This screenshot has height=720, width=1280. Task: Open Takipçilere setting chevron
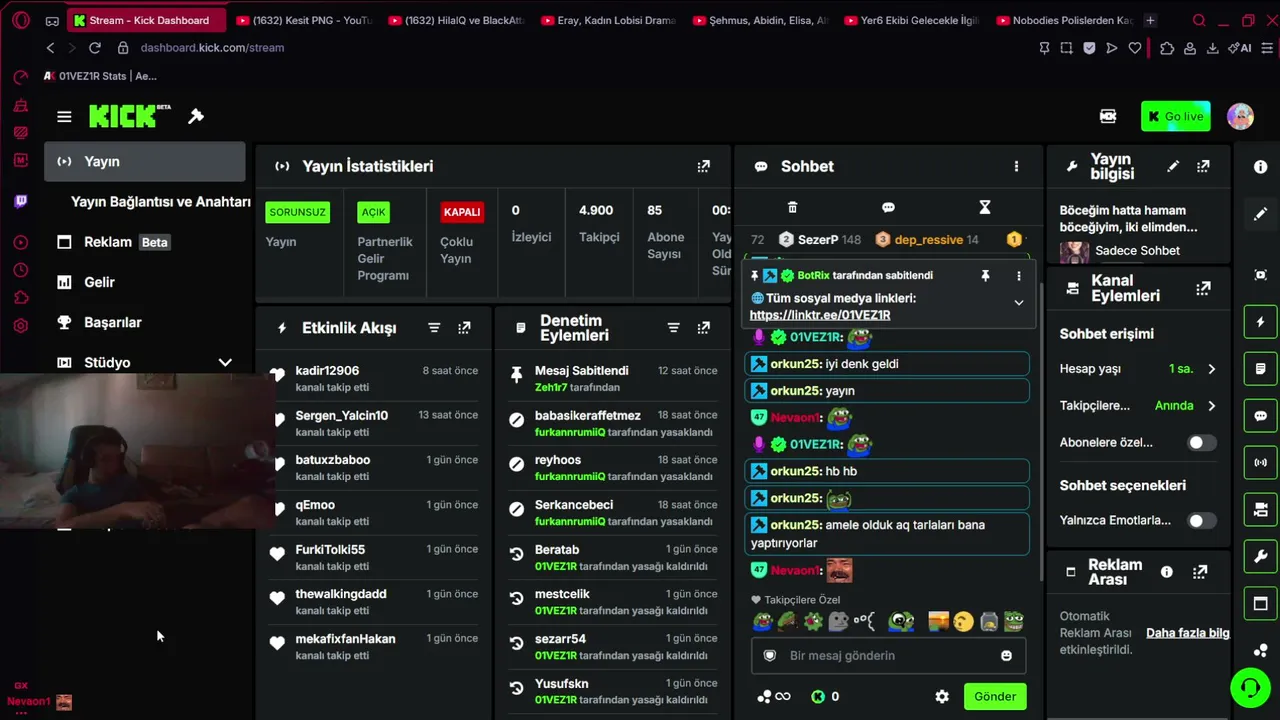pos(1212,406)
